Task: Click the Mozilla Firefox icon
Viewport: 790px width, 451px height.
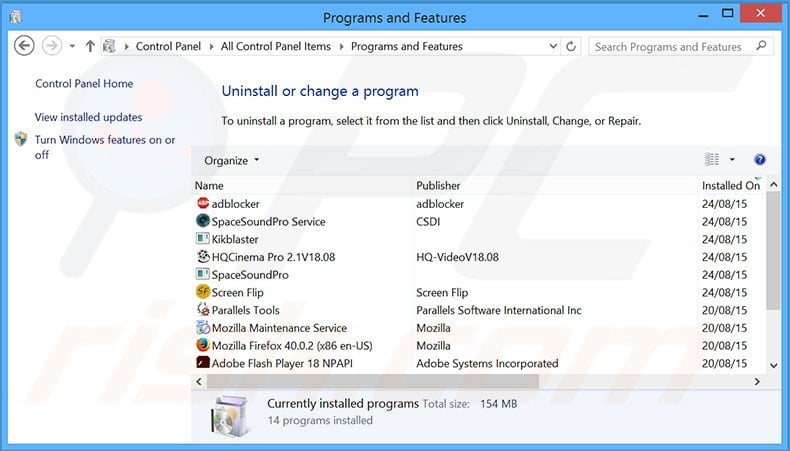Action: coord(203,345)
